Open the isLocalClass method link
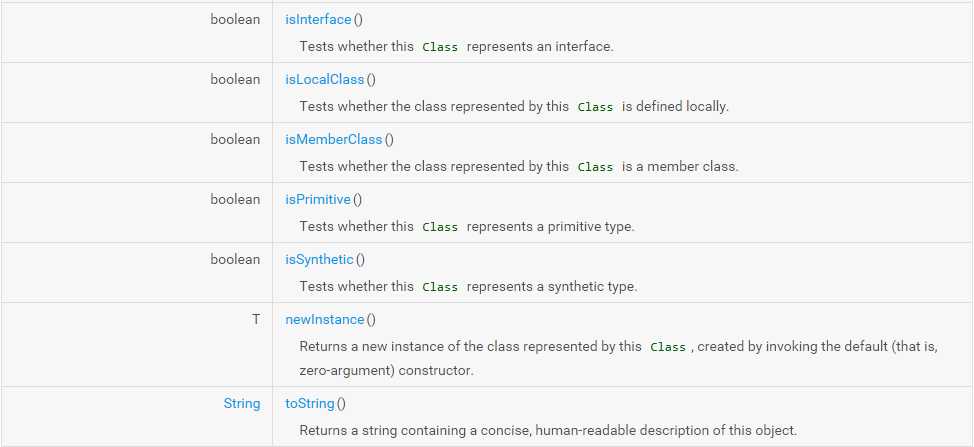The image size is (974, 447). pyautogui.click(x=324, y=79)
